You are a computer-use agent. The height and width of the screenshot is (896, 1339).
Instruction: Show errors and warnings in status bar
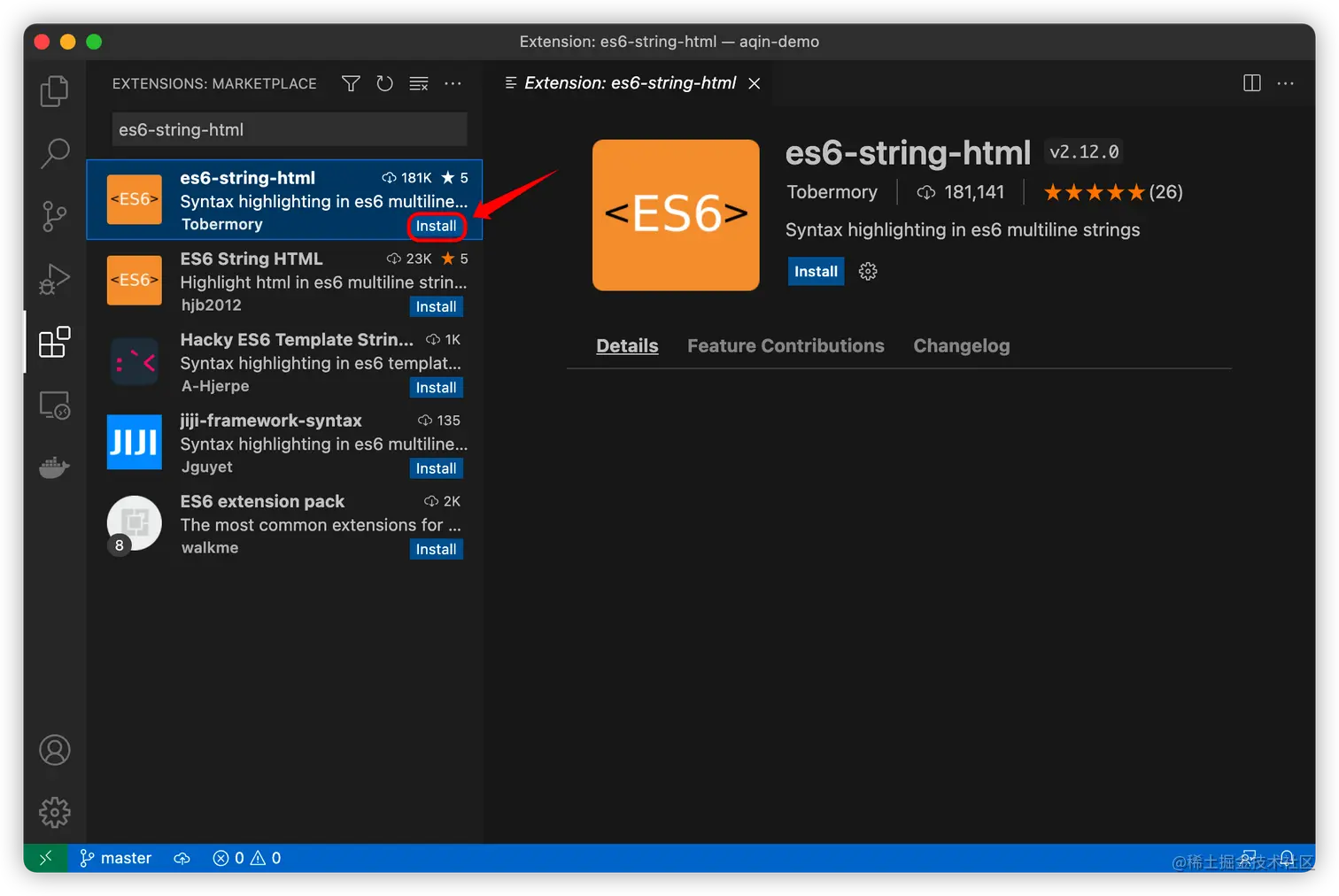coord(247,858)
